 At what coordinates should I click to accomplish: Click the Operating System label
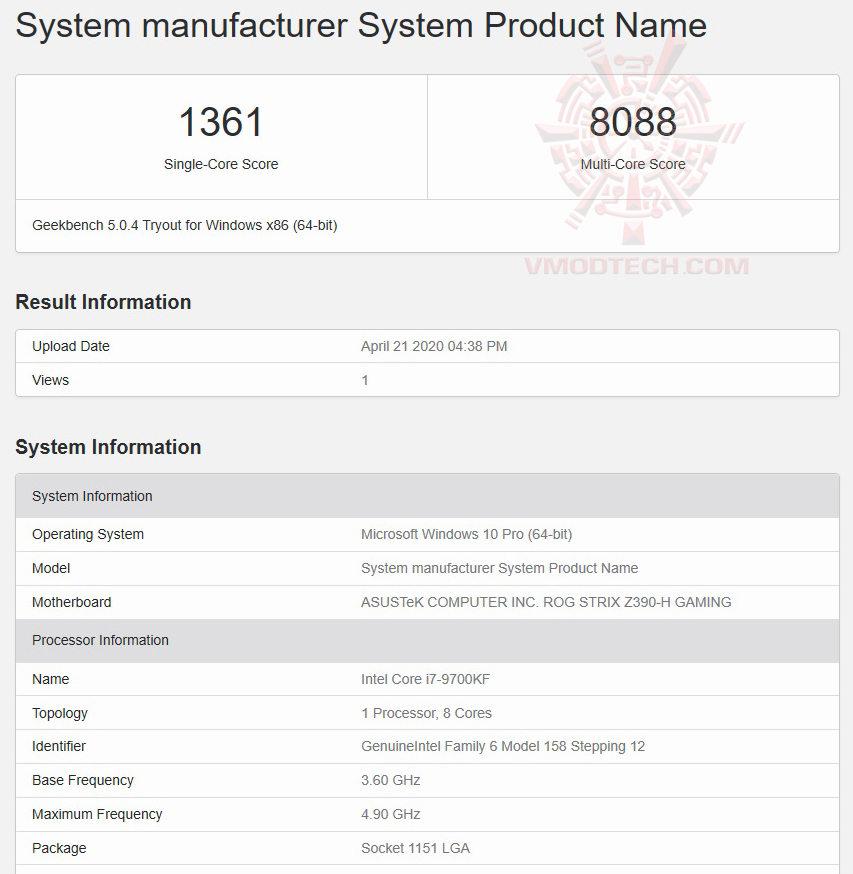[x=88, y=535]
